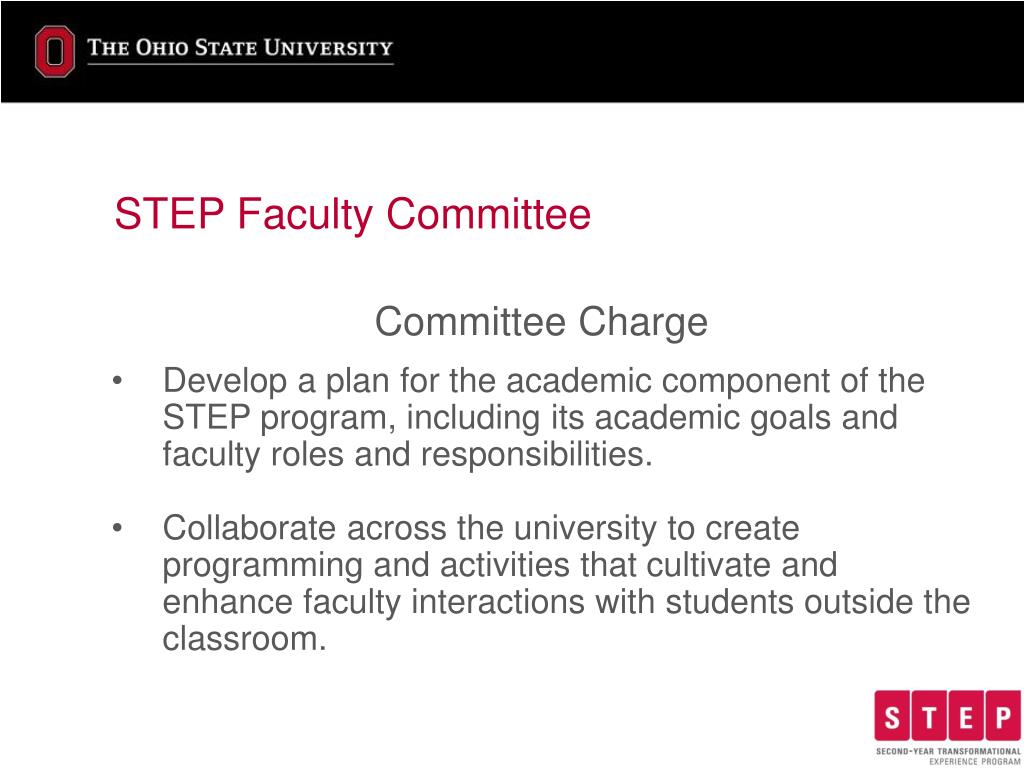Select the 'enhance faculty interactions with students' line
This screenshot has height=768, width=1024.
coord(566,602)
